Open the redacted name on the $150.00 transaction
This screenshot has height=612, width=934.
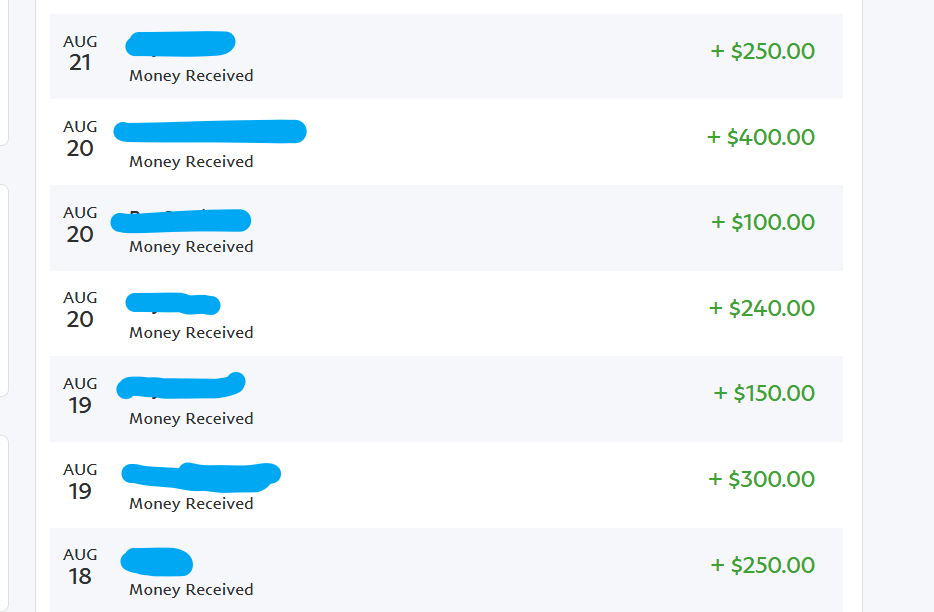pyautogui.click(x=181, y=386)
